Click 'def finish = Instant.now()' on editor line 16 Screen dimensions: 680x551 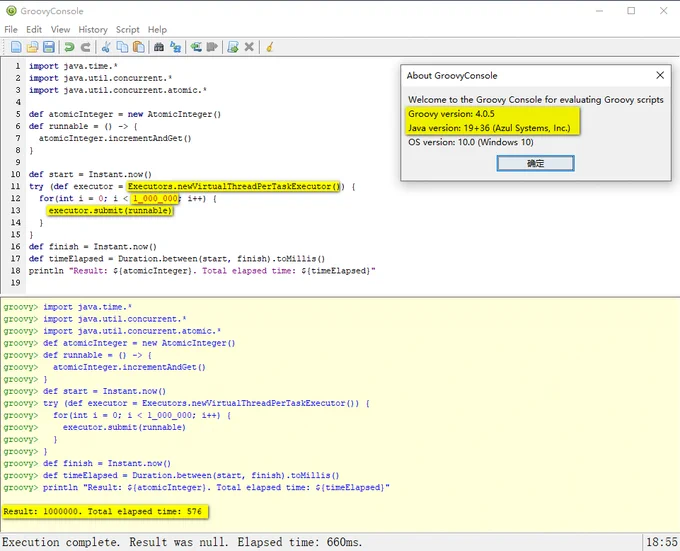click(93, 247)
